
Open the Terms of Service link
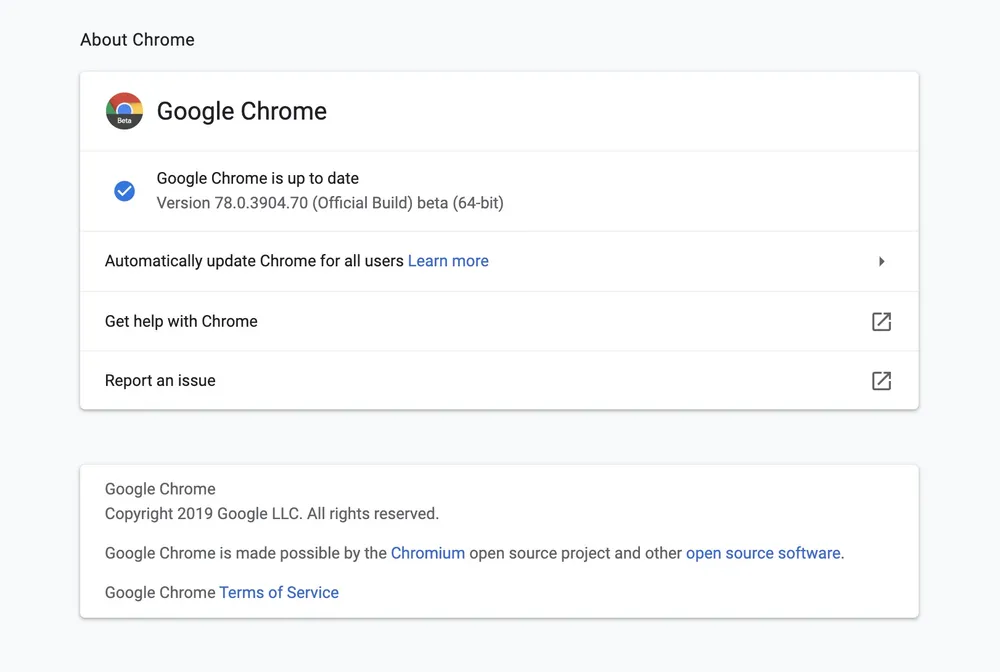279,593
